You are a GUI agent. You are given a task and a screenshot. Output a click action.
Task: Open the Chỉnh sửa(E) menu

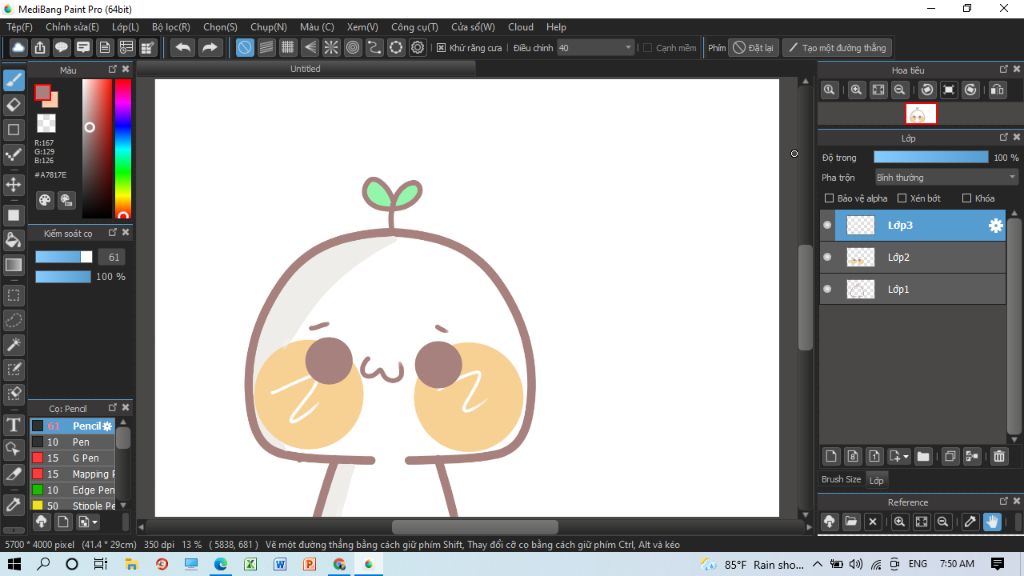point(72,27)
